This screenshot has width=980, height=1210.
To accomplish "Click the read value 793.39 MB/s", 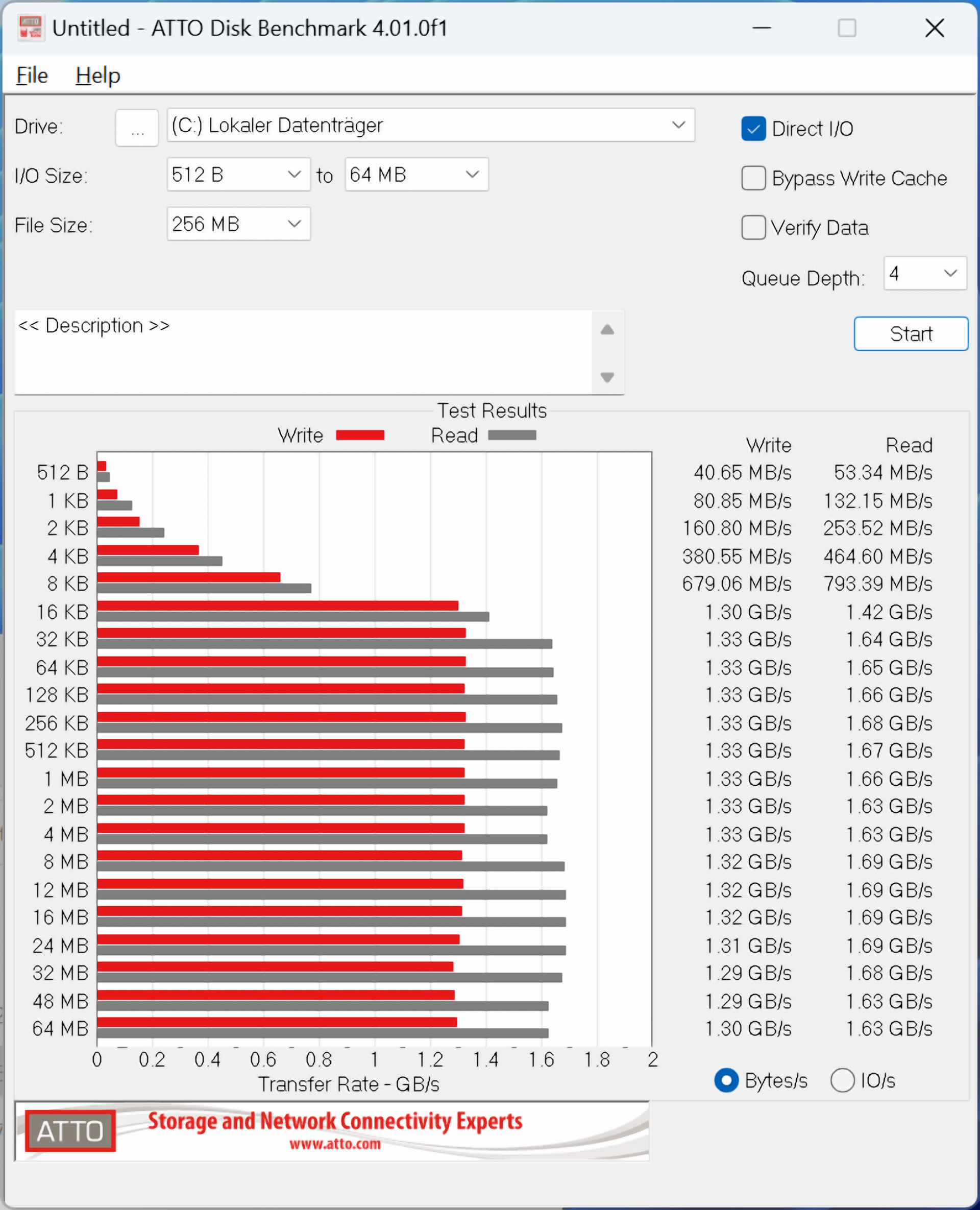I will point(878,583).
